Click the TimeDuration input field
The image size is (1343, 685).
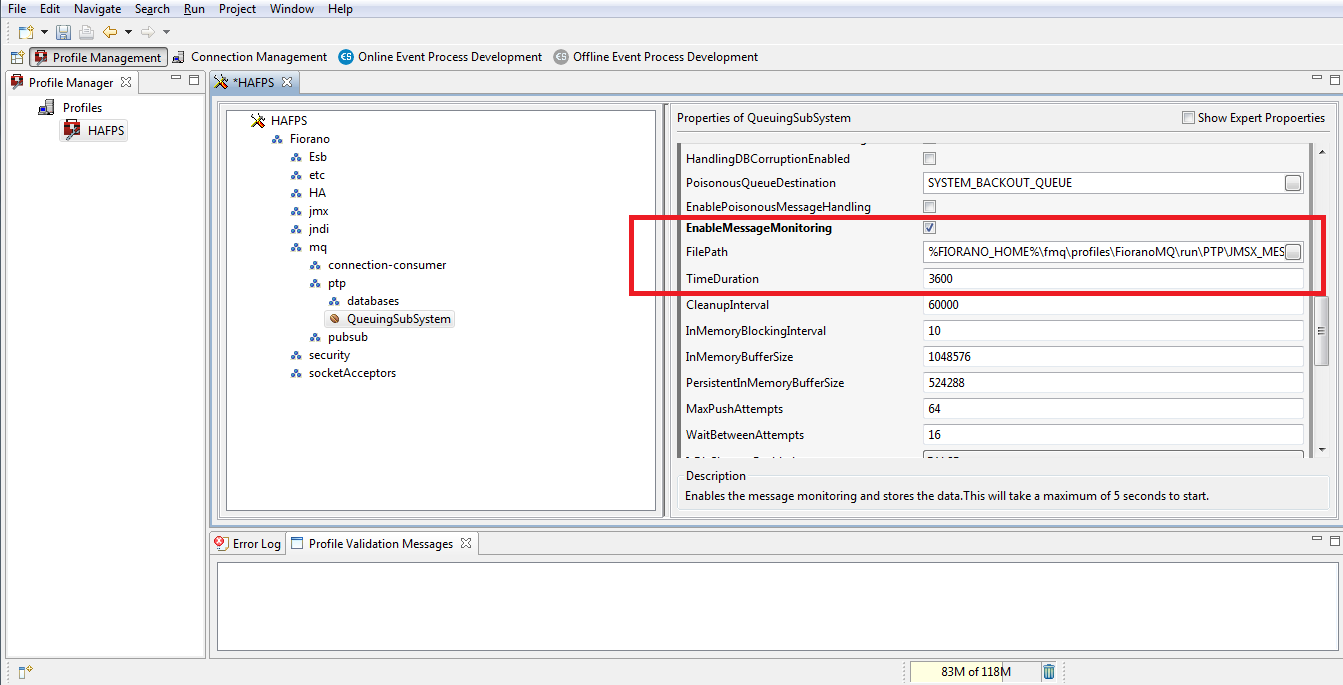pyautogui.click(x=1112, y=279)
